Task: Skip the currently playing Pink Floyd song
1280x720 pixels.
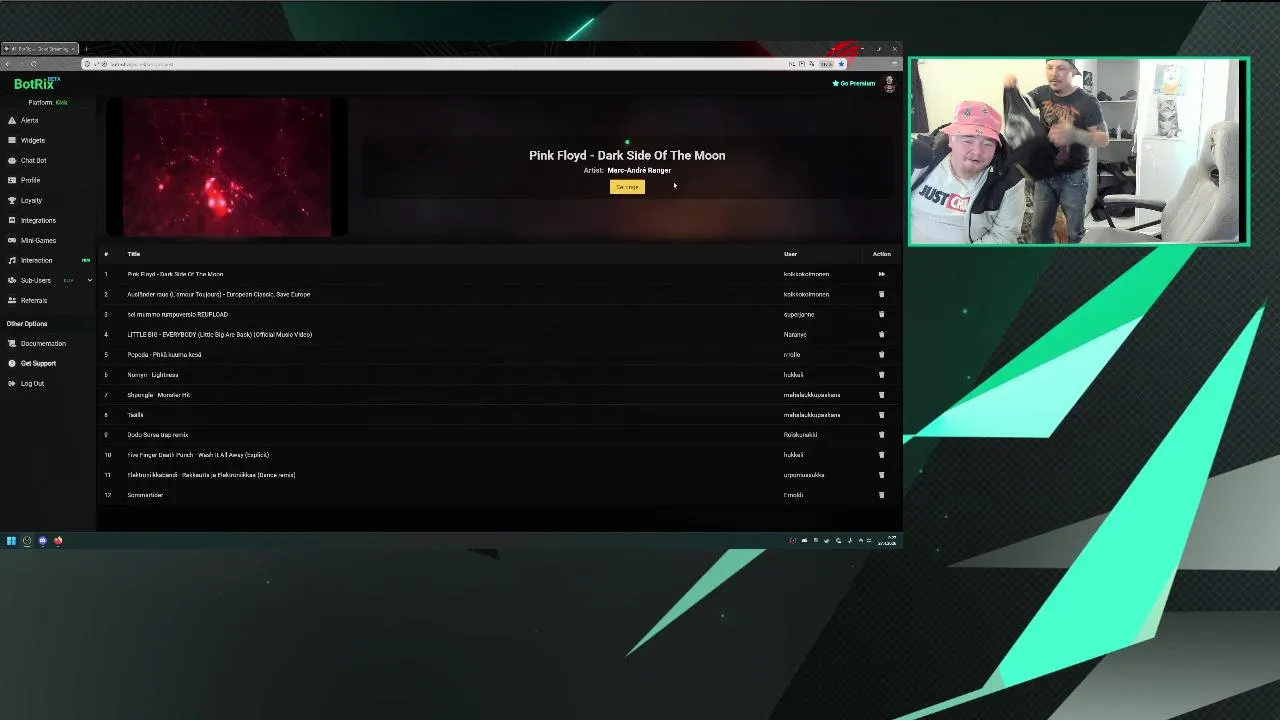Action: pyautogui.click(x=881, y=274)
